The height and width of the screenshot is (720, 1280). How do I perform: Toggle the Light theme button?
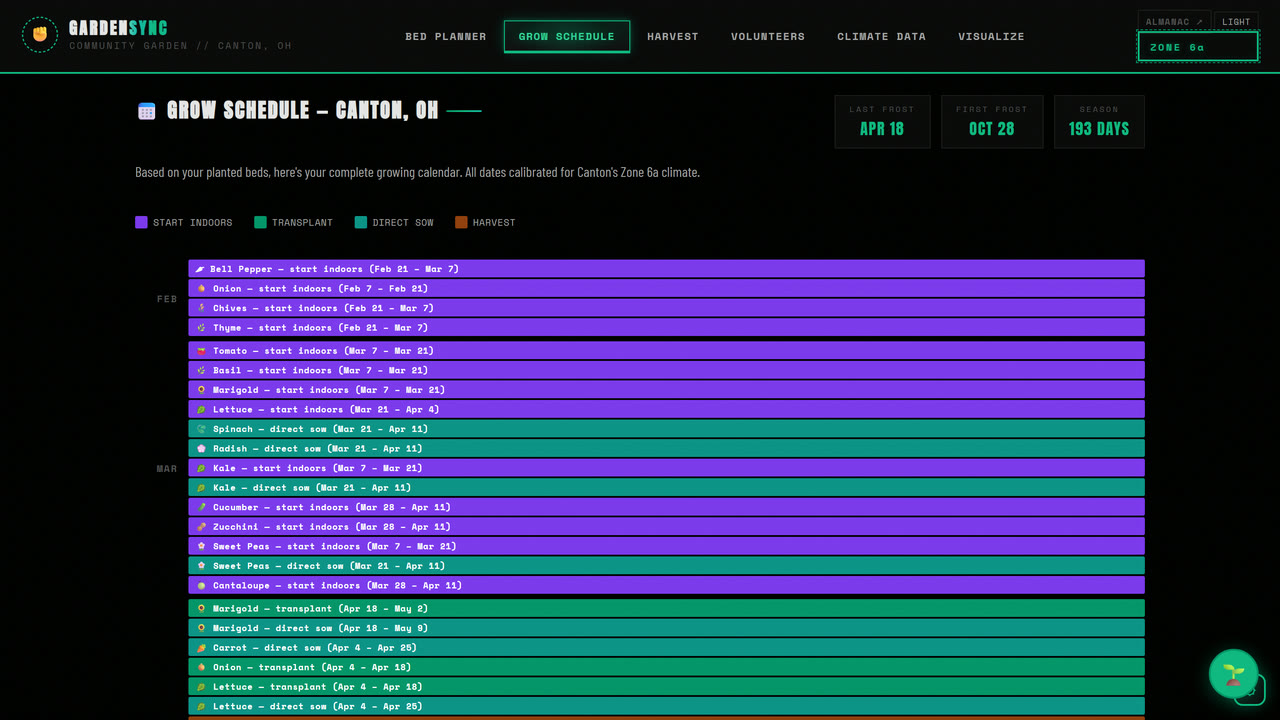click(1236, 21)
